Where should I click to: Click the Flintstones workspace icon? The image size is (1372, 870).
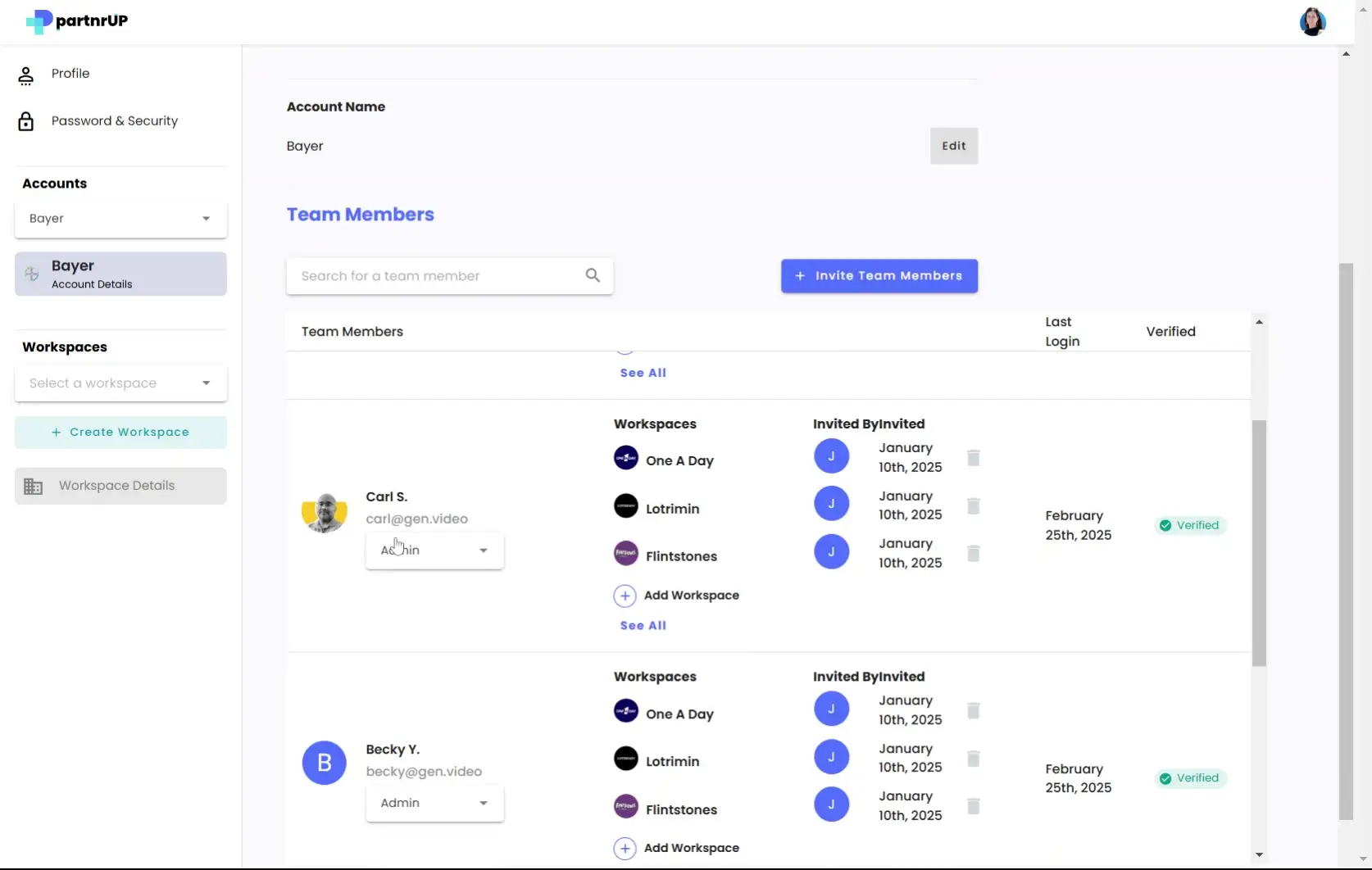coord(625,555)
